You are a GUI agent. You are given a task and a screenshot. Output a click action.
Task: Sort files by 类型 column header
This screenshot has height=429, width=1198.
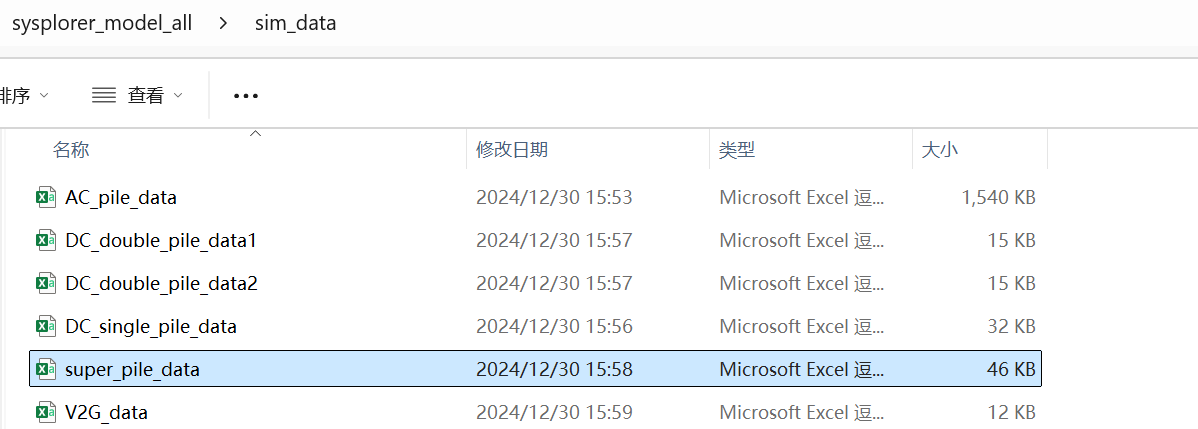pos(737,149)
